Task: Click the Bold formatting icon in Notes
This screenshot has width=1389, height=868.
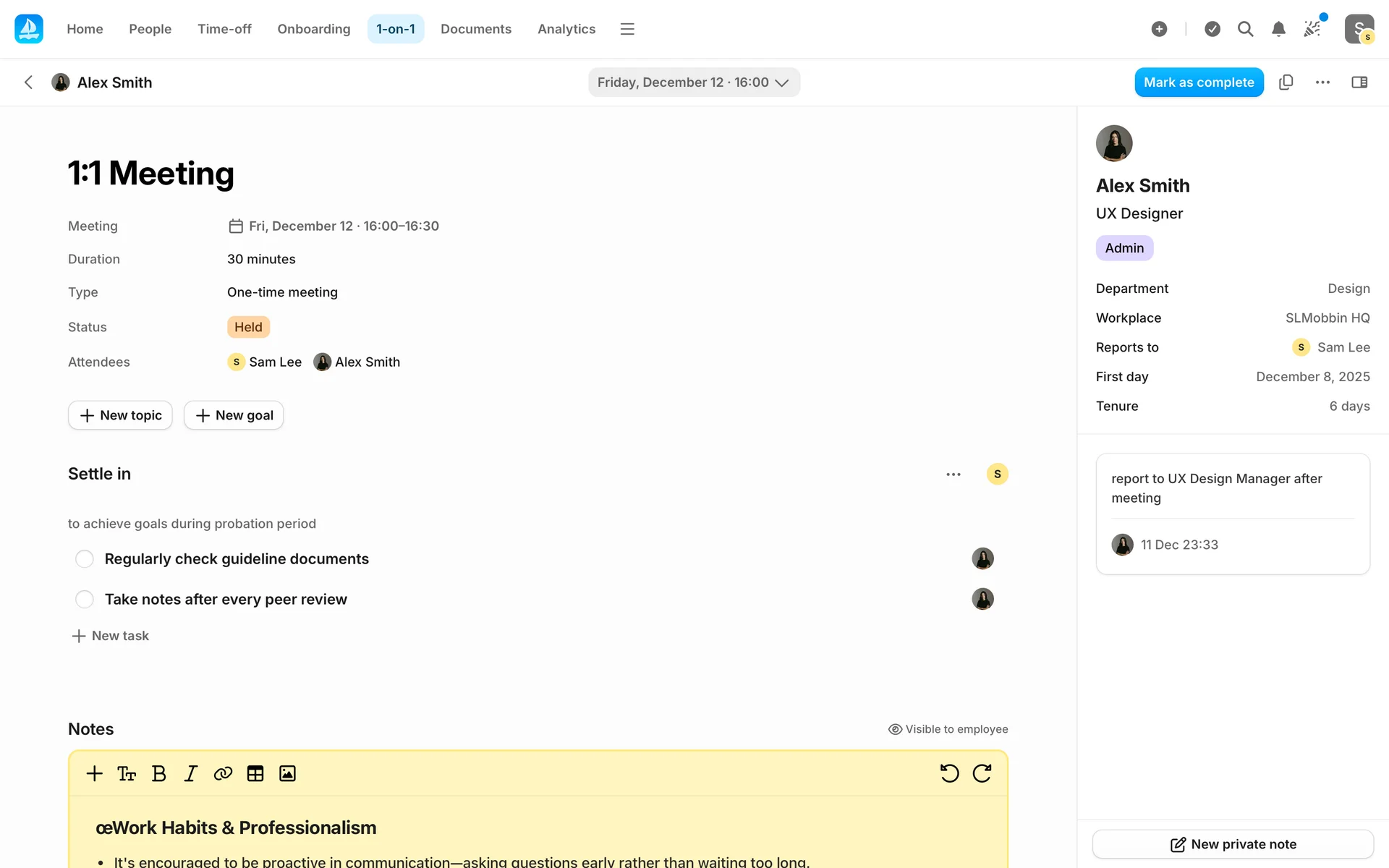Action: [x=159, y=773]
